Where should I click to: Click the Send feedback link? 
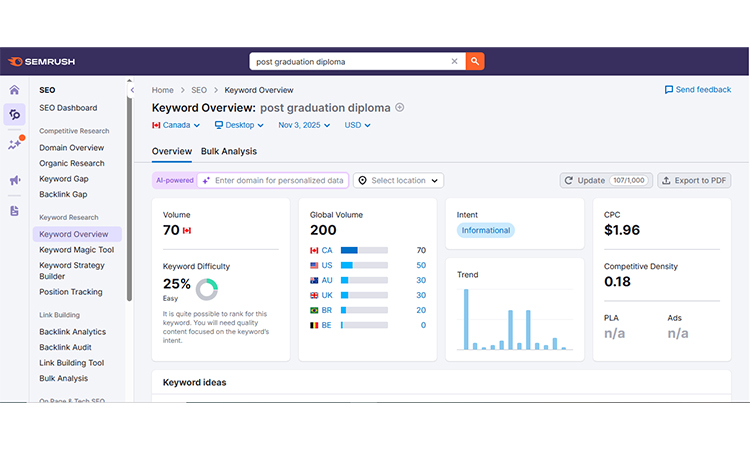698,89
